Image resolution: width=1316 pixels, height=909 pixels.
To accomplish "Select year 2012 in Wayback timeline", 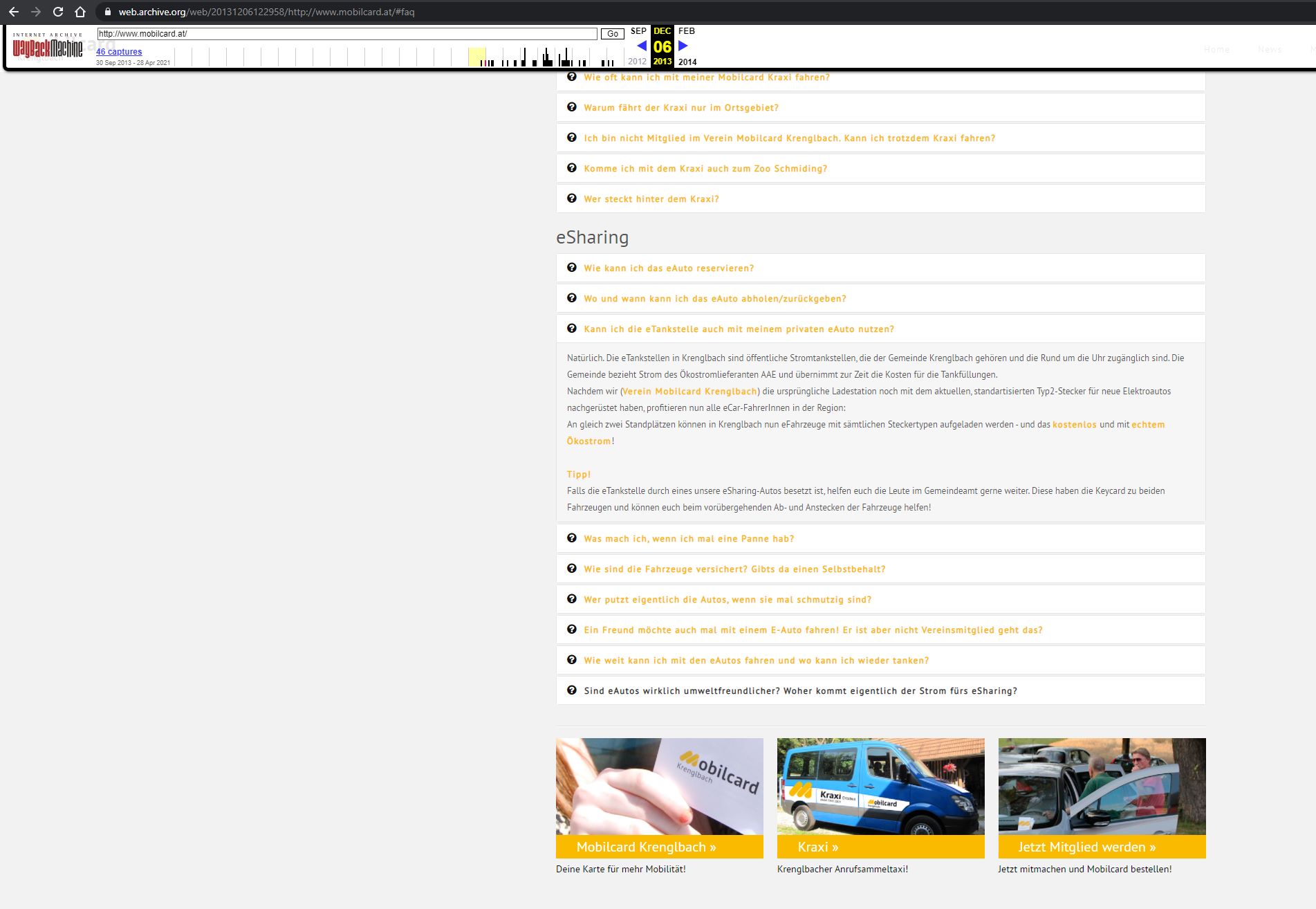I will click(638, 62).
